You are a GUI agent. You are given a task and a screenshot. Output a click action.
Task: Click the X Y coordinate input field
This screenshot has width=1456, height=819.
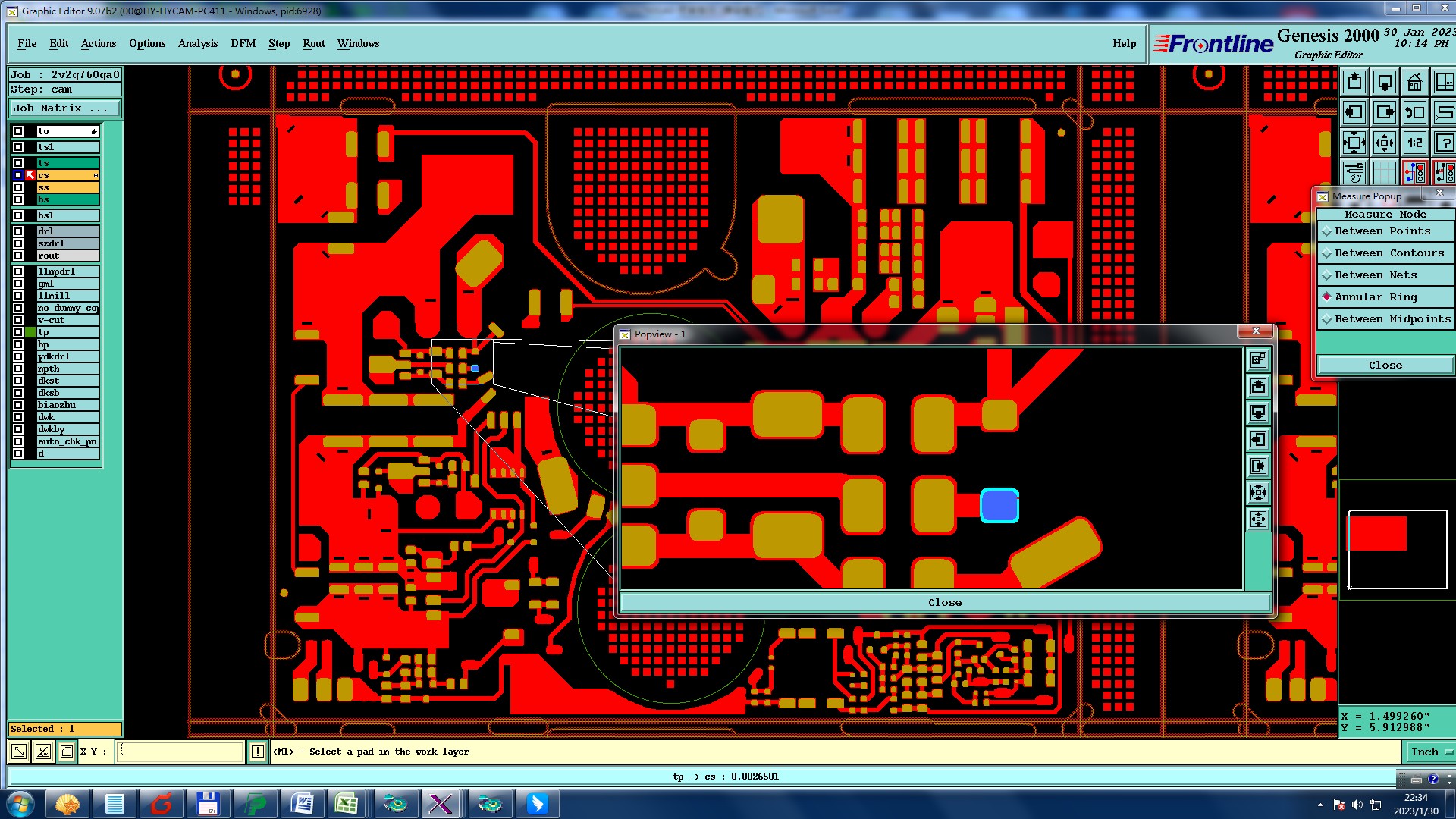(180, 752)
